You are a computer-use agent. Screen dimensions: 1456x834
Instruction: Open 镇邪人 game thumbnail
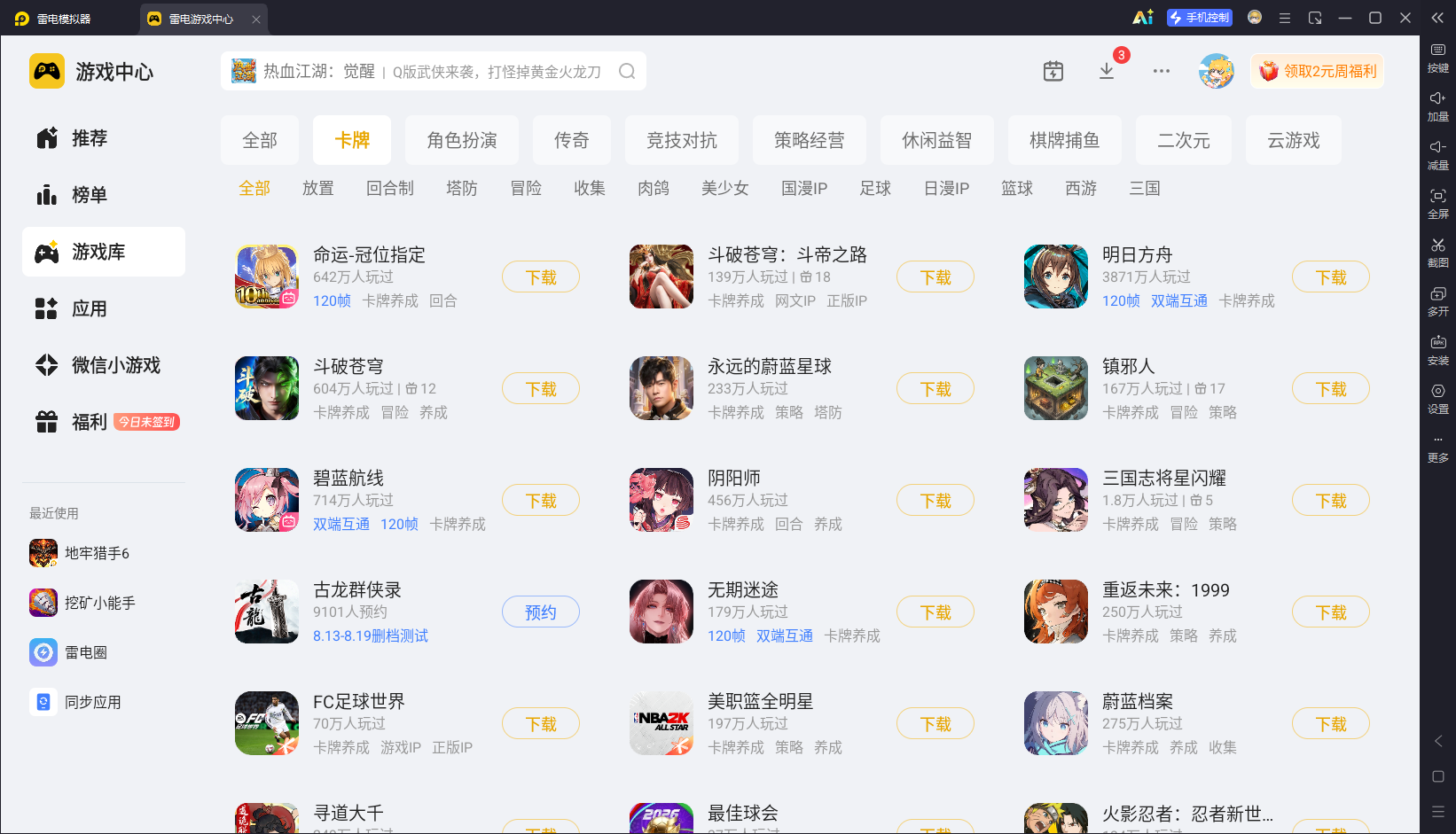pos(1056,388)
